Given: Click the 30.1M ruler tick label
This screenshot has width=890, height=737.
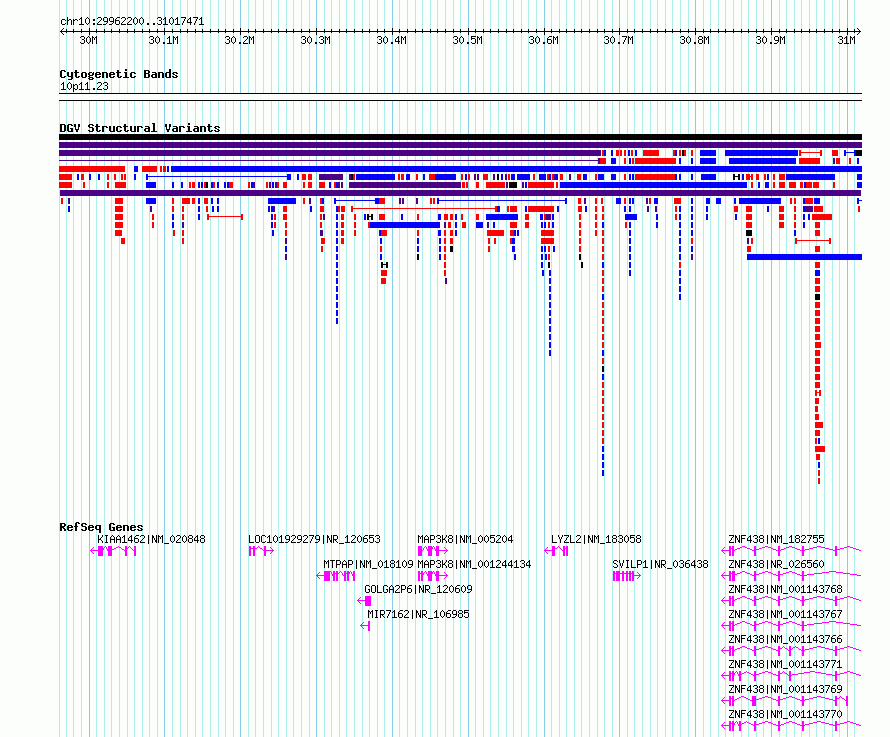Looking at the screenshot, I should coord(163,40).
